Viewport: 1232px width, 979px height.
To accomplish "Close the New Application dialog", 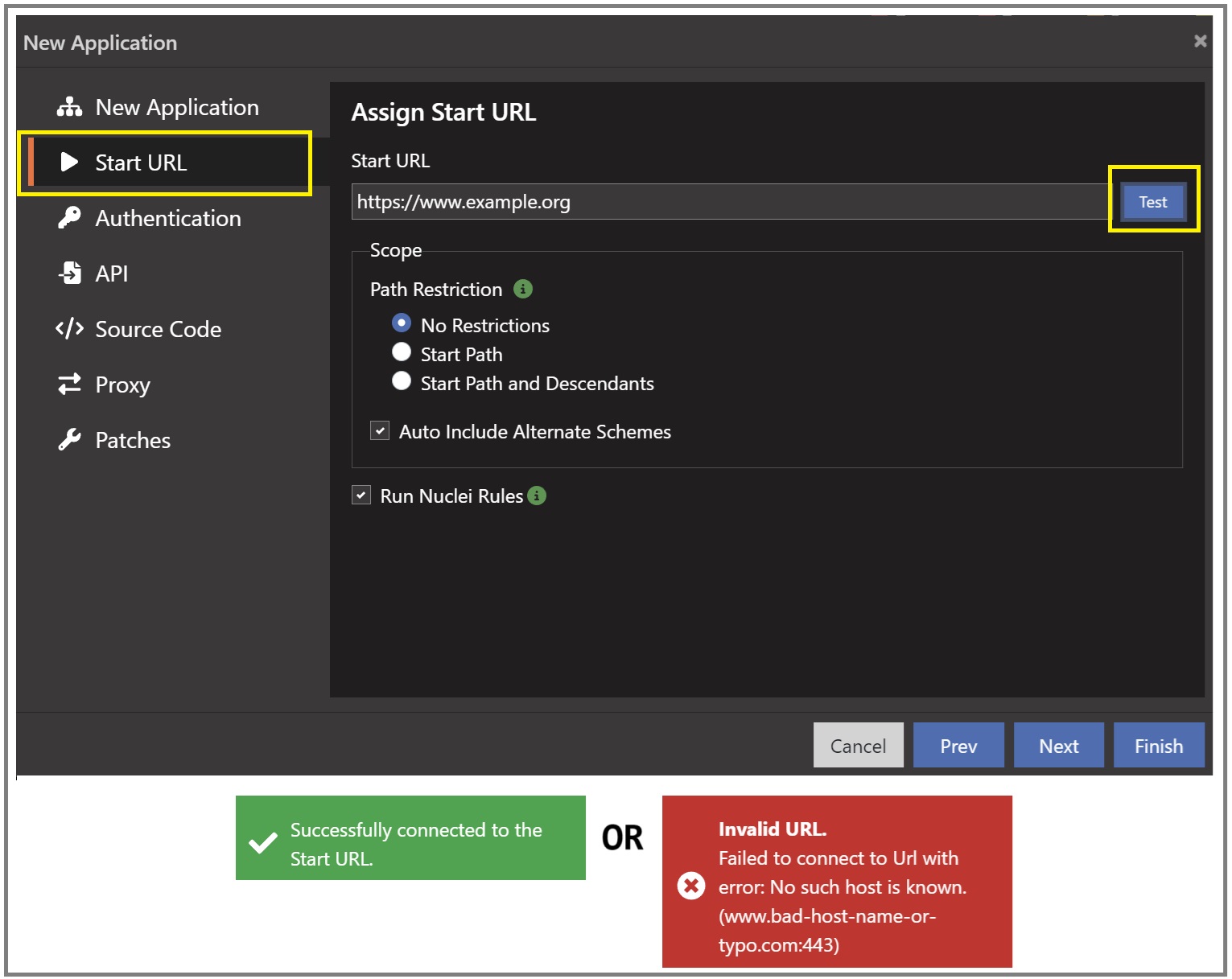I will (x=1200, y=41).
